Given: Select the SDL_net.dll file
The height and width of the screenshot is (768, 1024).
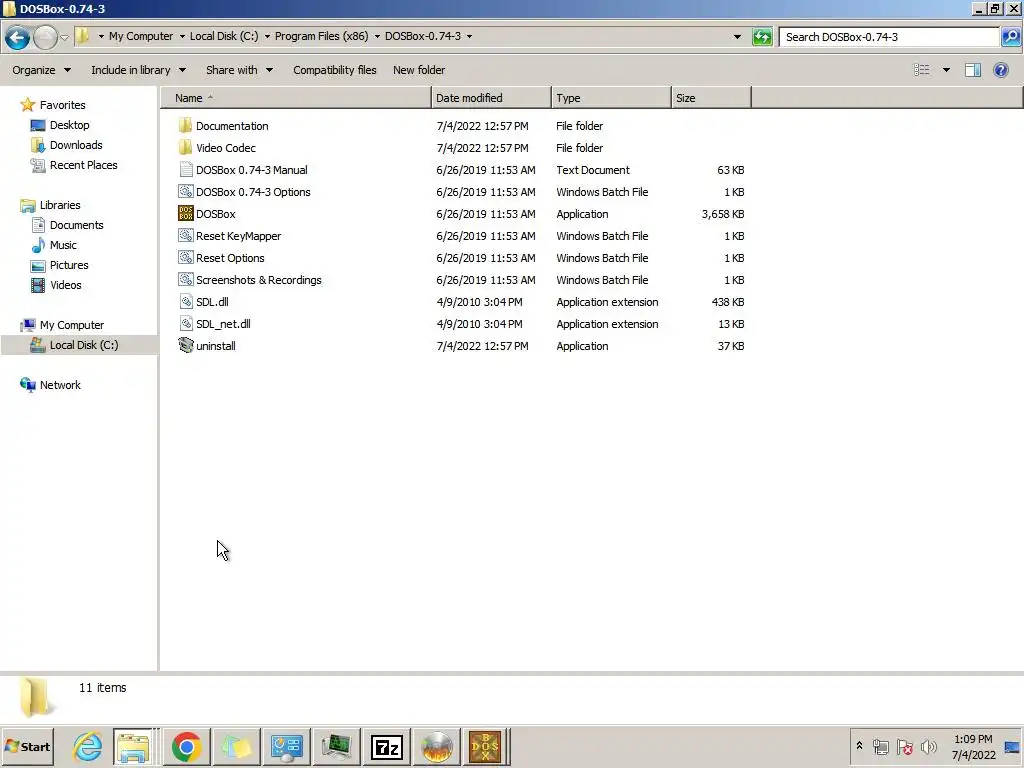Looking at the screenshot, I should (x=223, y=324).
